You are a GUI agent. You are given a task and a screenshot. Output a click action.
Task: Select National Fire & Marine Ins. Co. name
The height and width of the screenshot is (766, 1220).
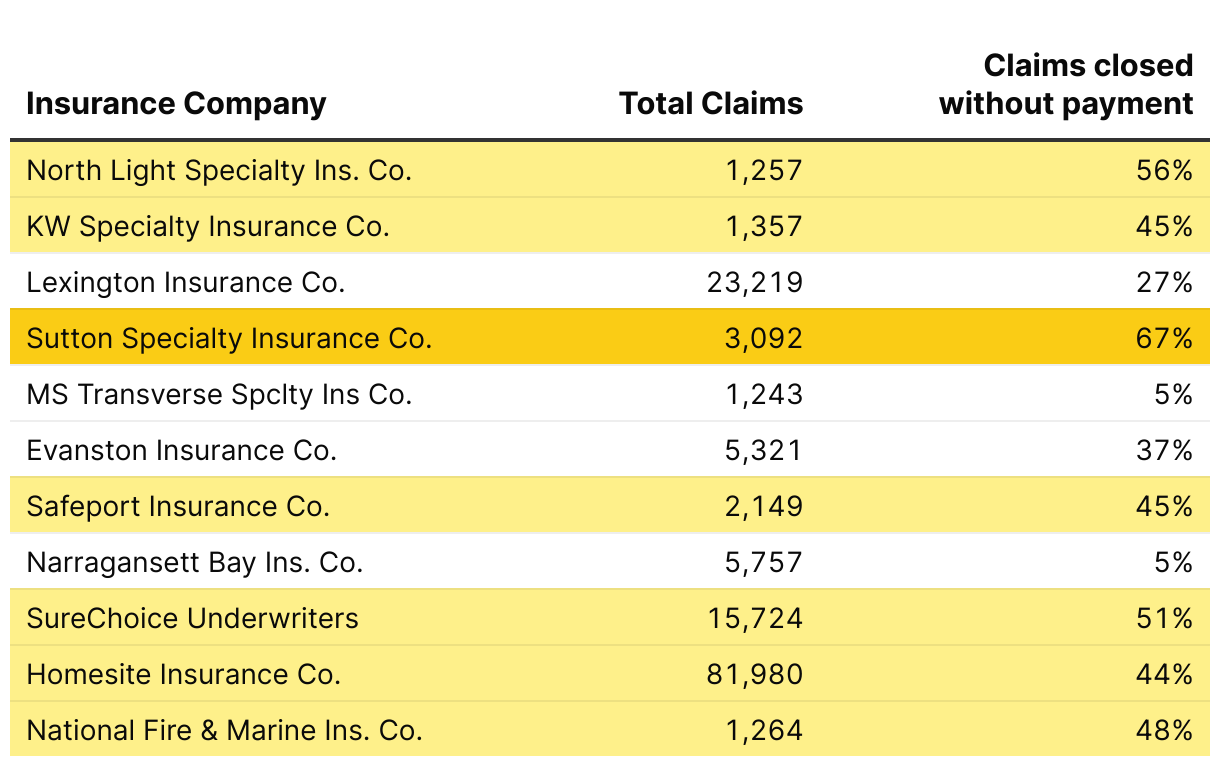coord(225,731)
